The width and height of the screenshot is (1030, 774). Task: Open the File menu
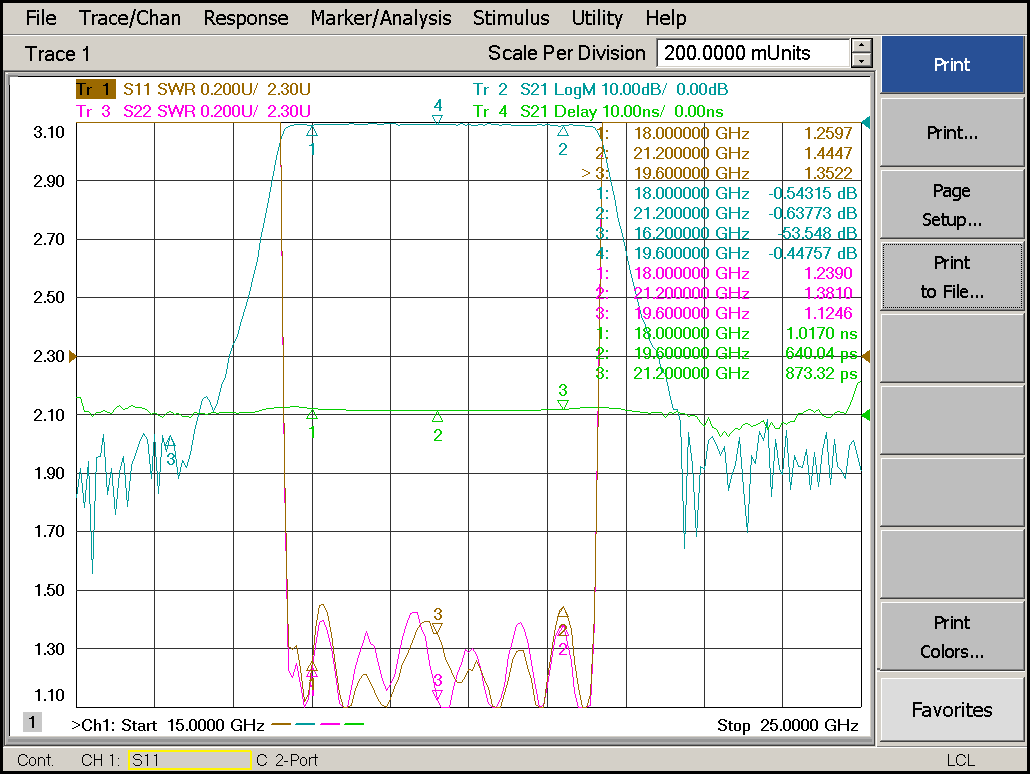[x=40, y=18]
